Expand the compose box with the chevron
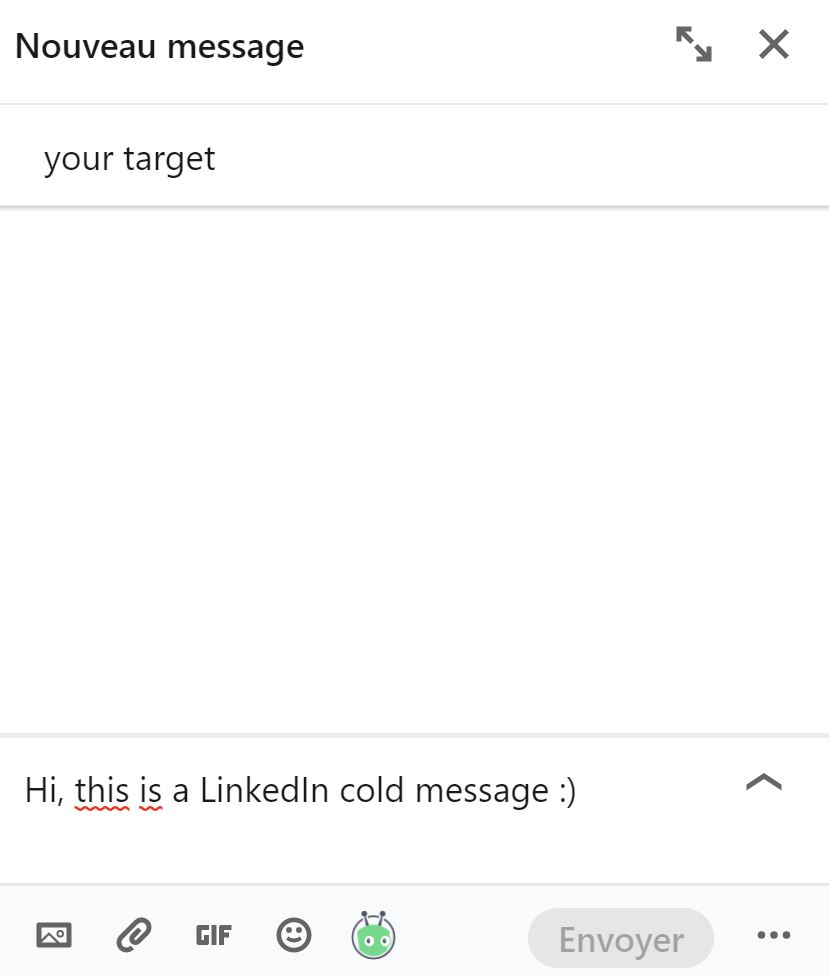829x977 pixels. [x=764, y=782]
